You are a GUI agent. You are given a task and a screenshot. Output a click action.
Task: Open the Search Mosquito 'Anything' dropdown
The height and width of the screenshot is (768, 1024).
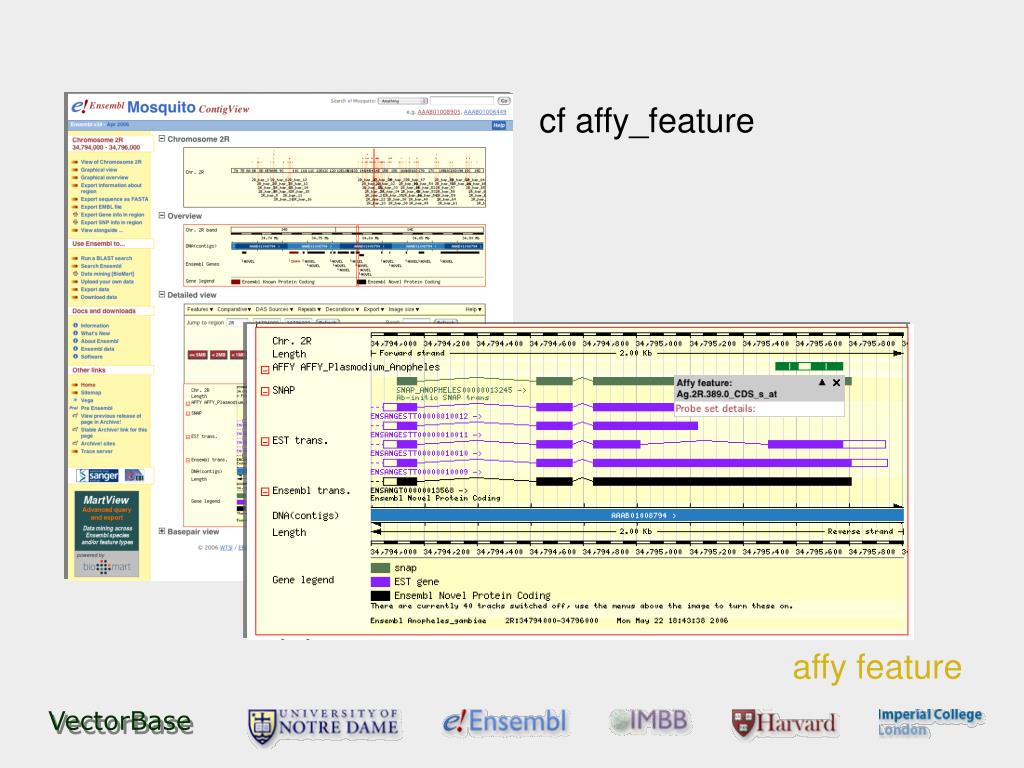[403, 101]
